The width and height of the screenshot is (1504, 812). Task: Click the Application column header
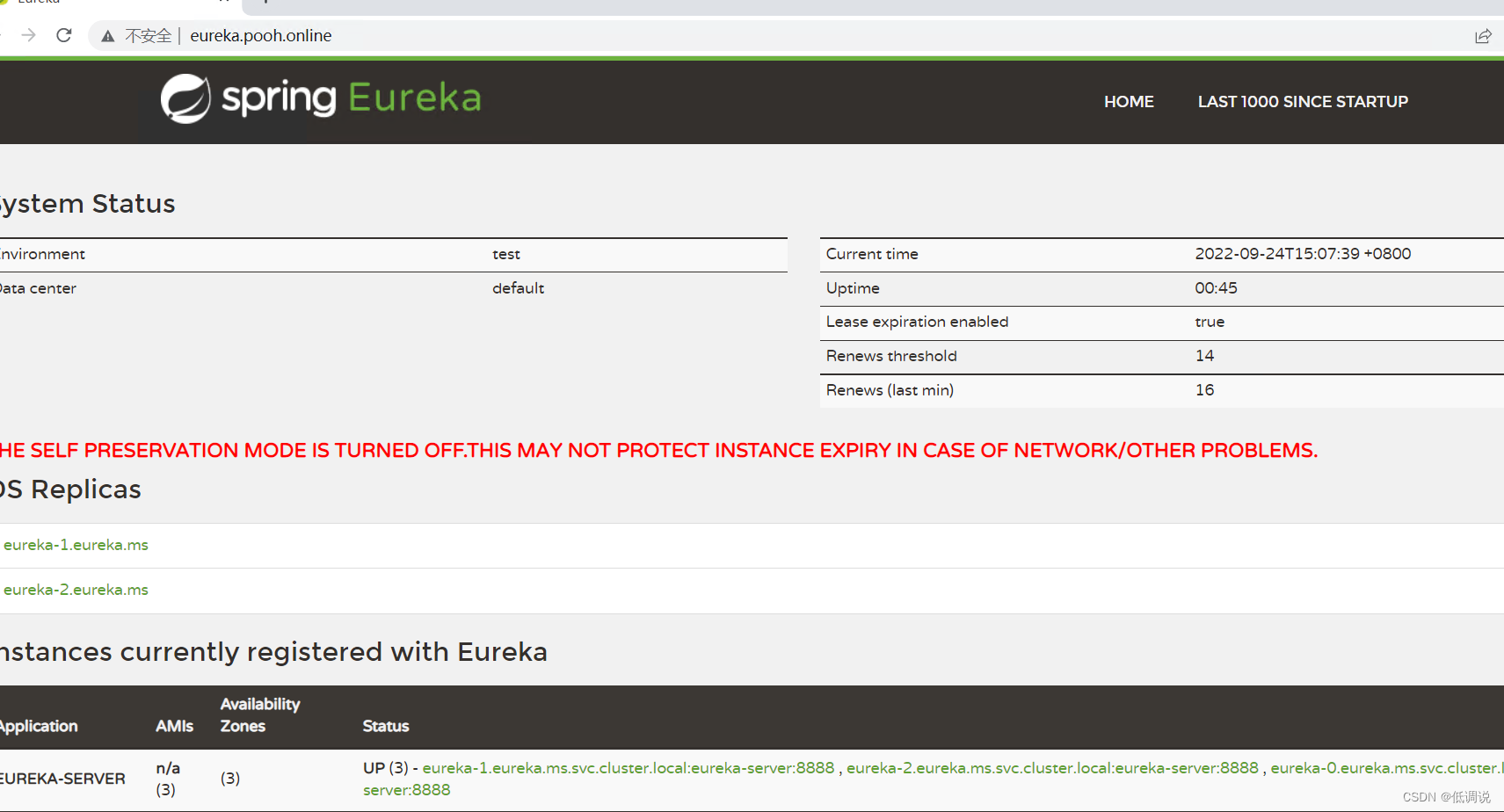point(39,726)
